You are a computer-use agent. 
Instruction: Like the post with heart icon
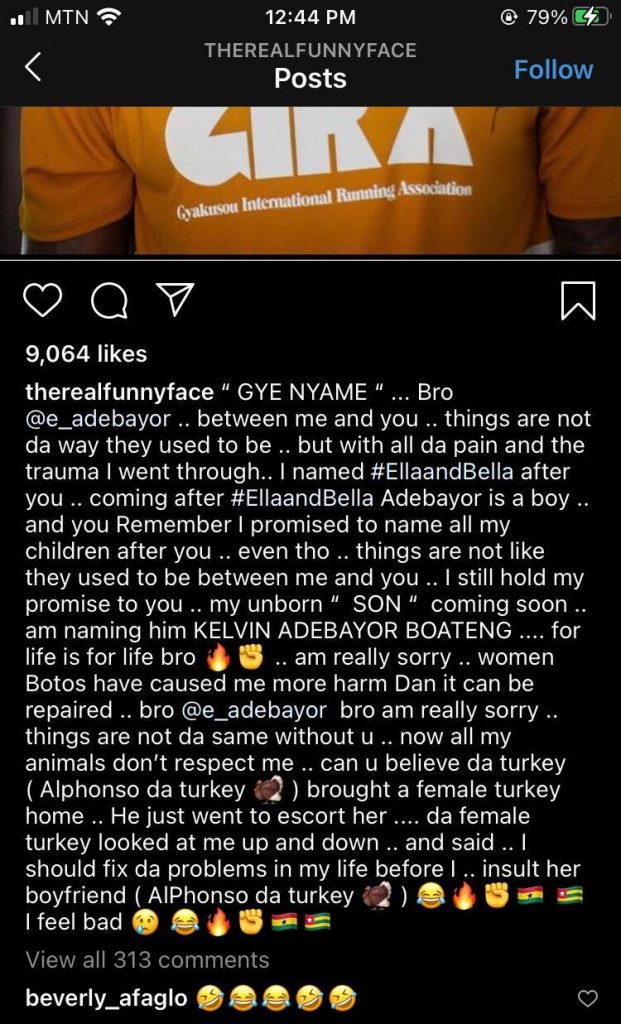[42, 300]
